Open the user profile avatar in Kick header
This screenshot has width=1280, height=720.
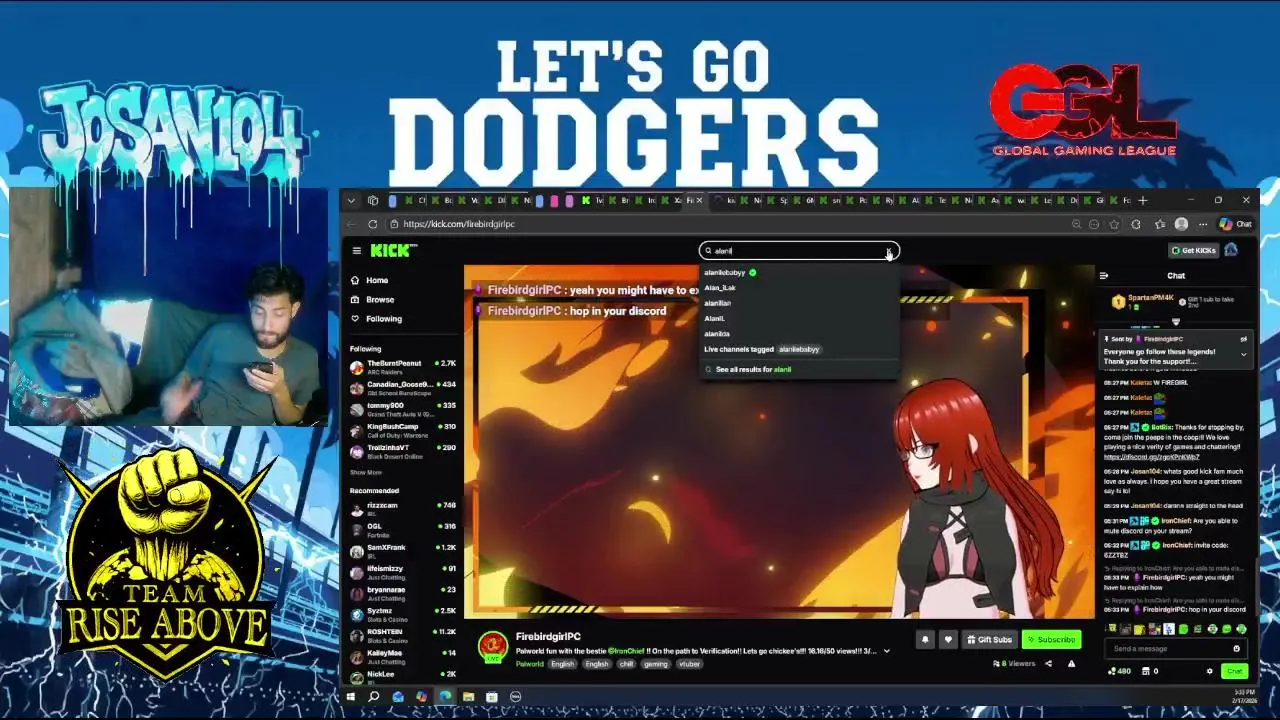[1231, 250]
